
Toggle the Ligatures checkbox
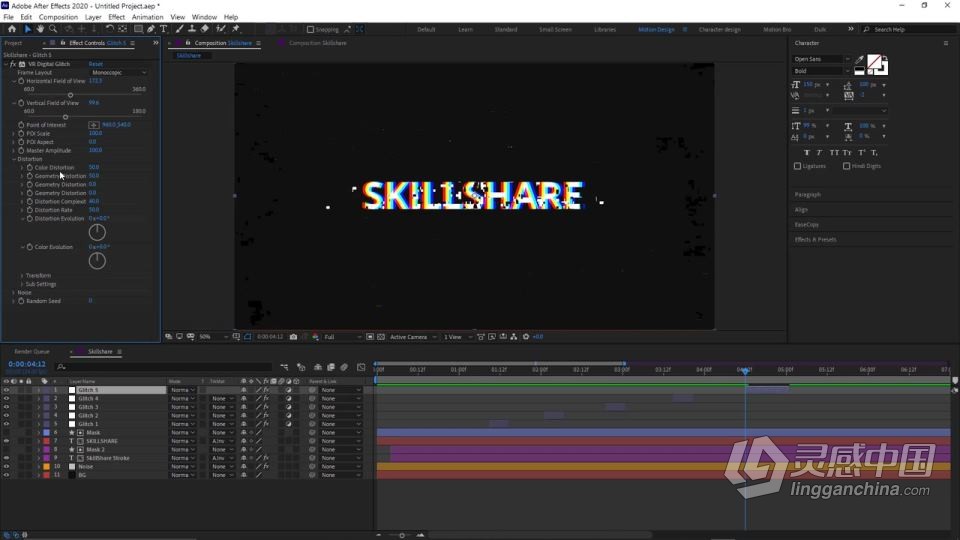tap(797, 166)
